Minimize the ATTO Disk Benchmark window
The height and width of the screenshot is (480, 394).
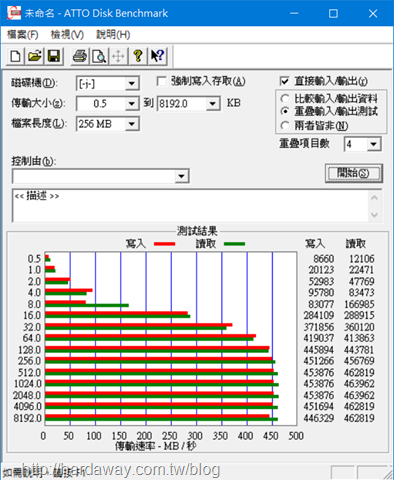click(294, 13)
